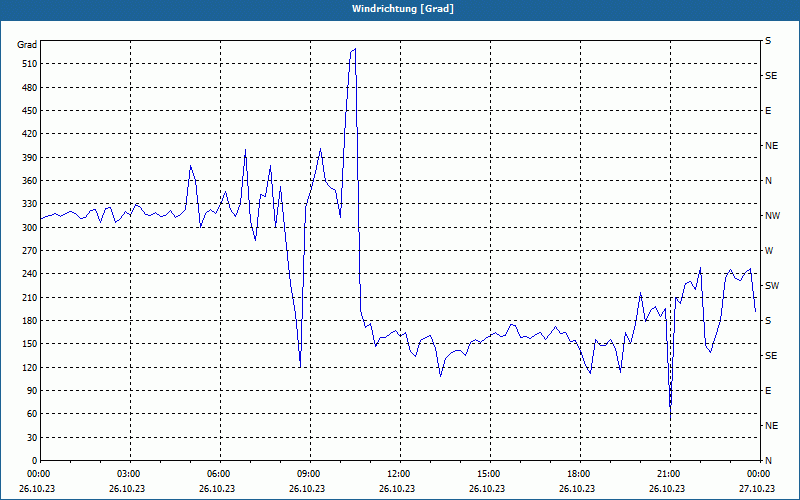The width and height of the screenshot is (800, 500).
Task: Select the 26.10.23 date beneath 12:00
Action: (397, 489)
